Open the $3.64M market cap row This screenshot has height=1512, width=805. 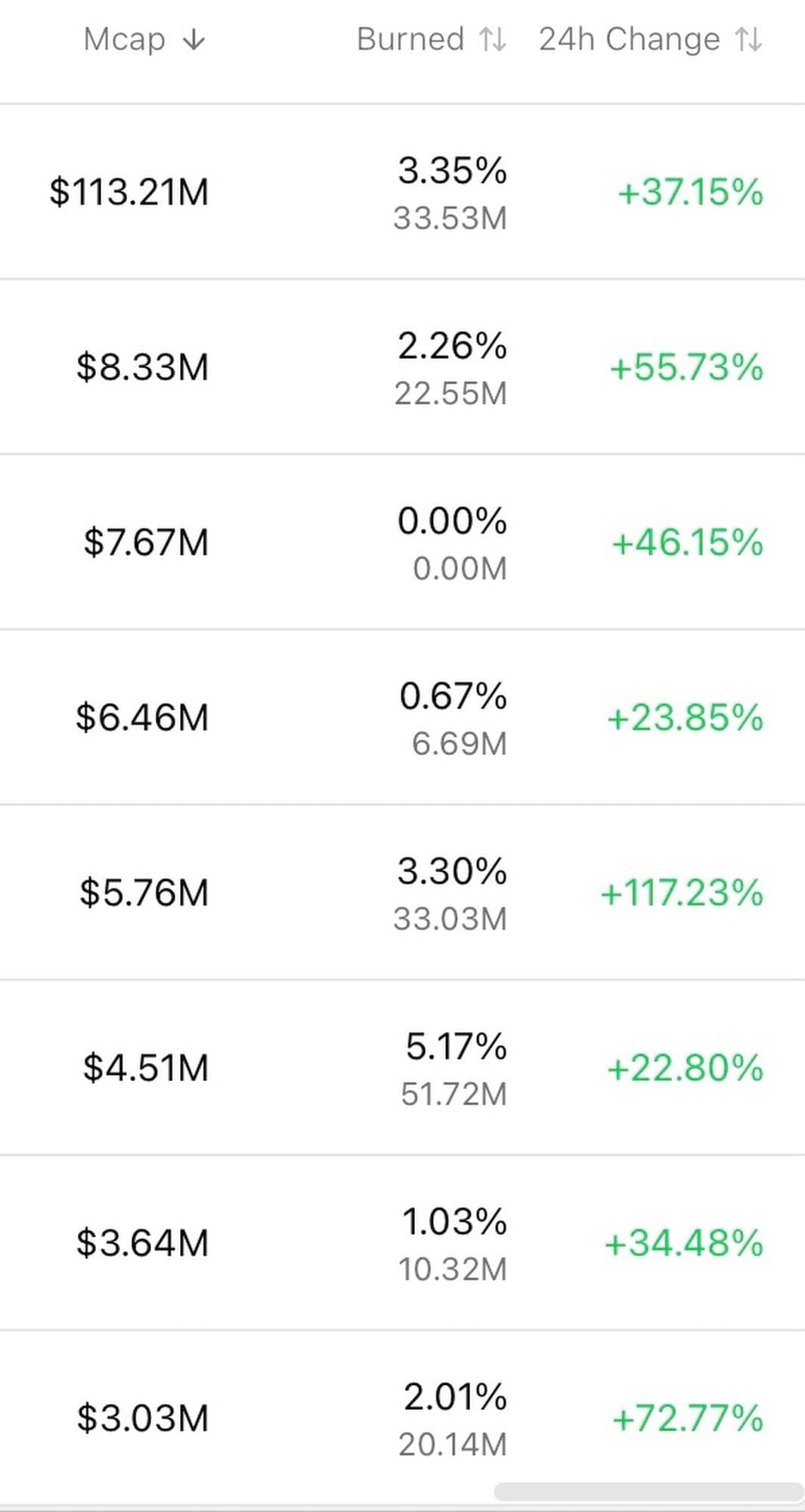click(x=142, y=1243)
